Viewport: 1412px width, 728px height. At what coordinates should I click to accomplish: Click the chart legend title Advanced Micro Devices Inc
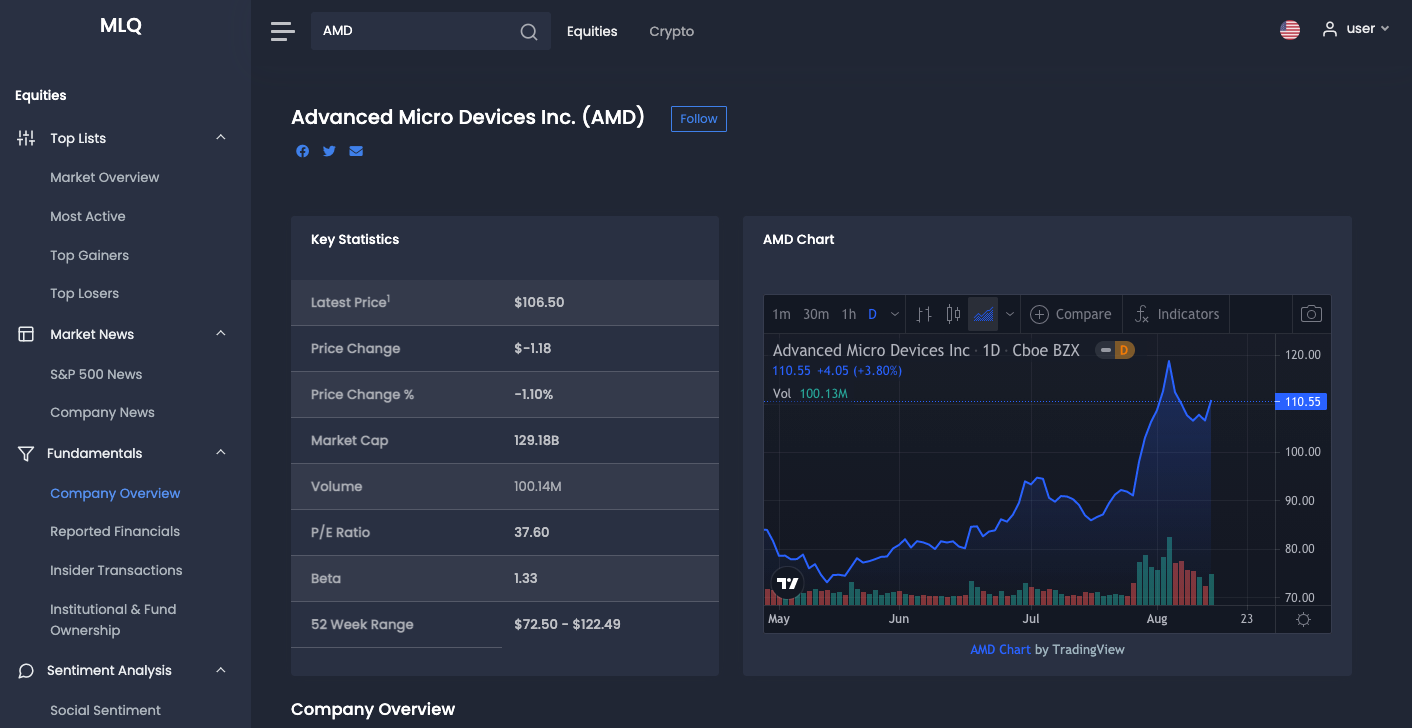(x=871, y=350)
